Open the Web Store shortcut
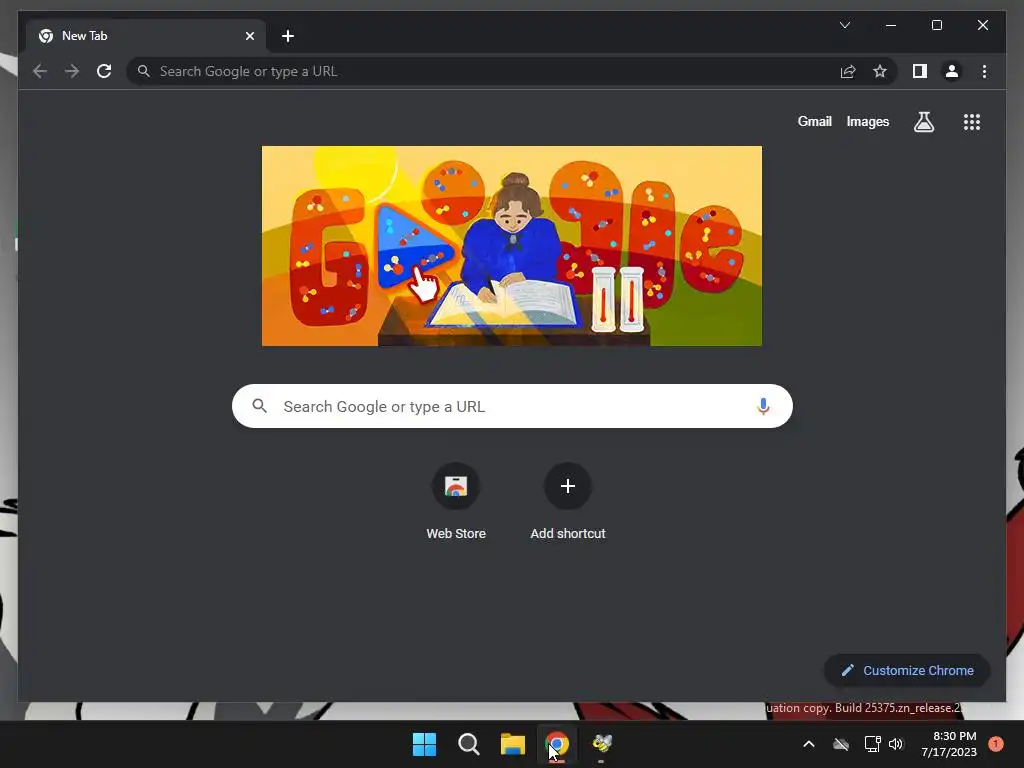The image size is (1024, 768). (456, 502)
